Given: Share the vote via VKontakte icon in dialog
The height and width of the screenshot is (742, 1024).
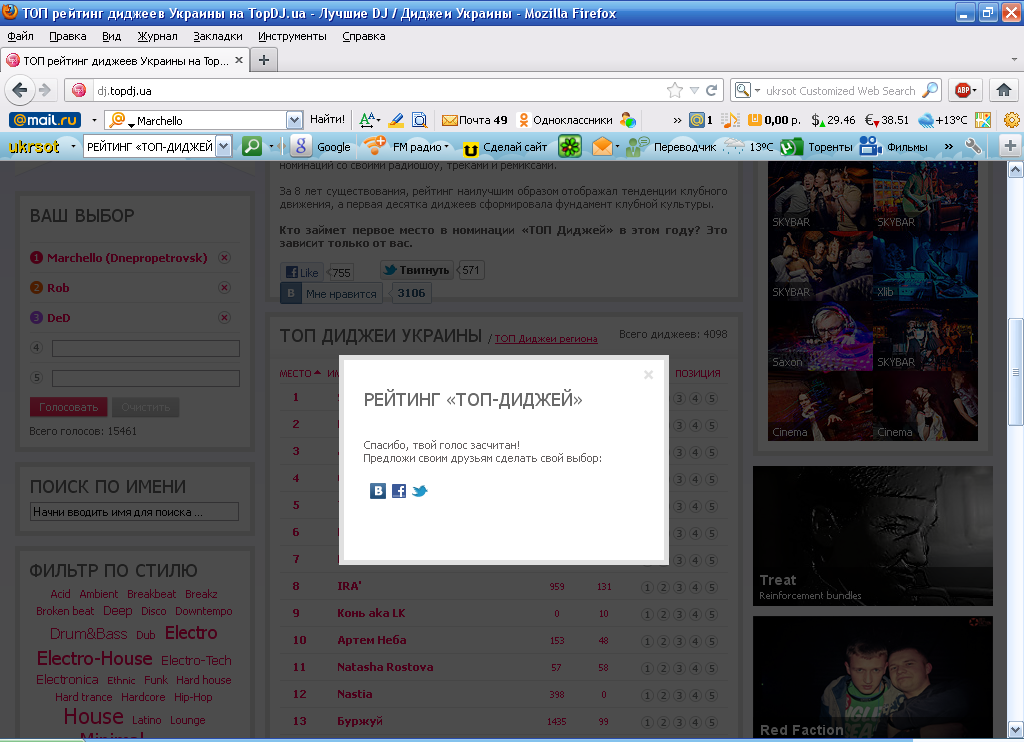Looking at the screenshot, I should [x=377, y=491].
